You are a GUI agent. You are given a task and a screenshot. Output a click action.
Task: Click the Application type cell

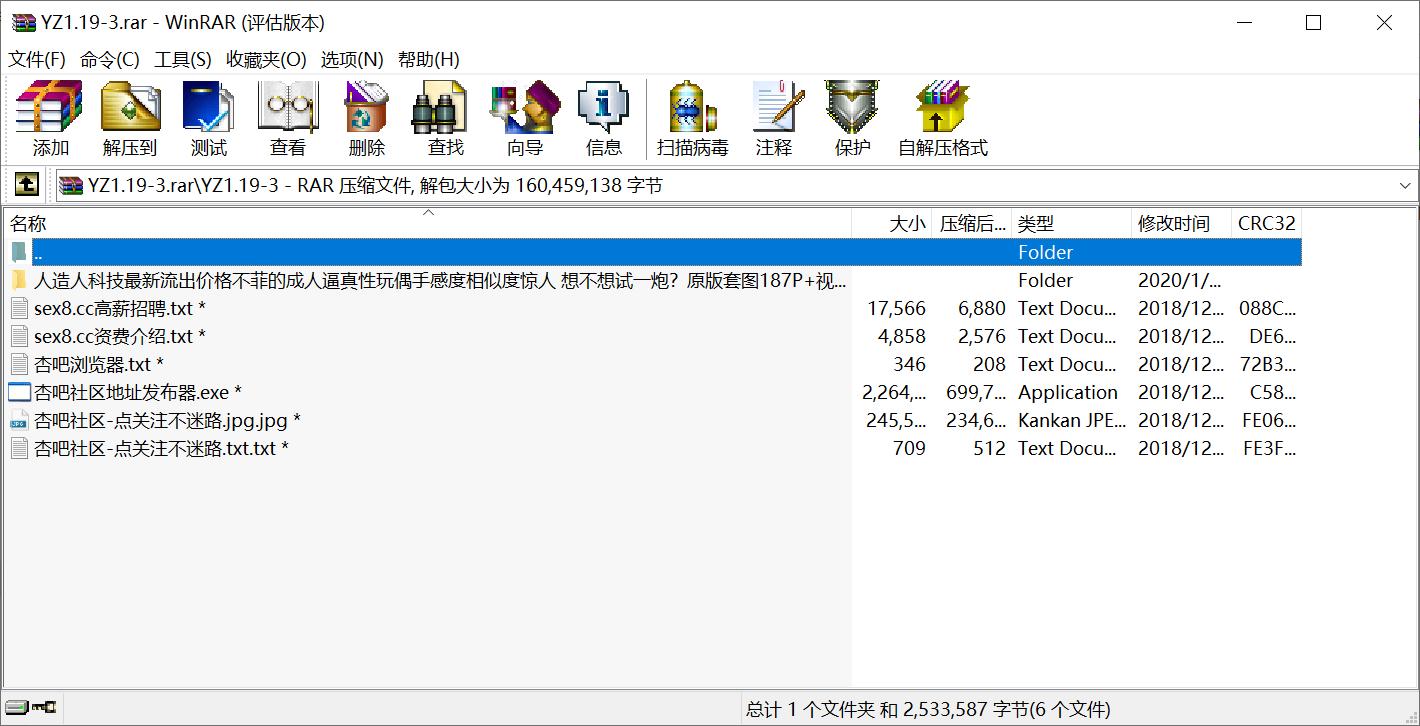pos(1068,392)
